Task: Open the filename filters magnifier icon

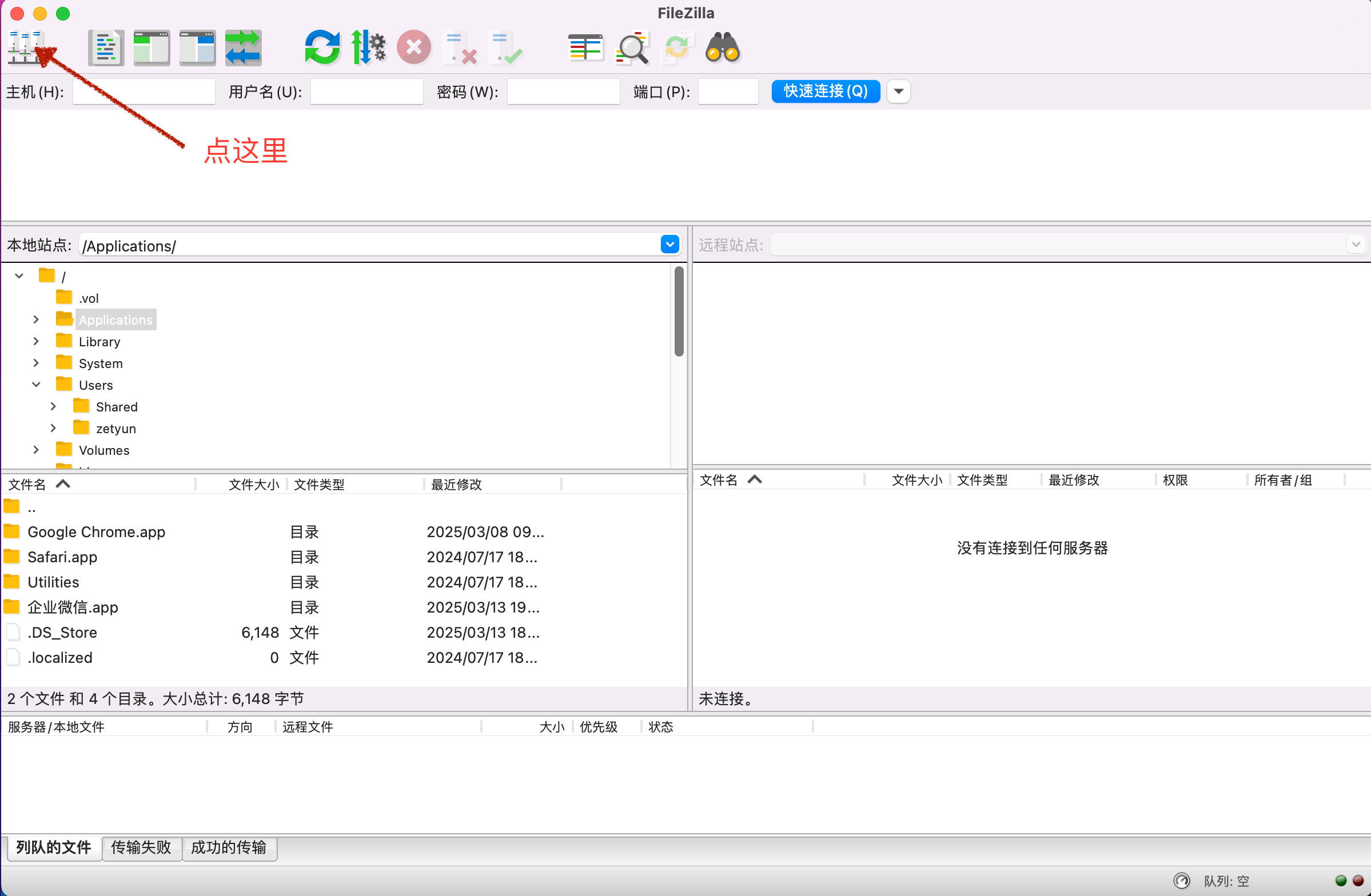Action: click(632, 47)
